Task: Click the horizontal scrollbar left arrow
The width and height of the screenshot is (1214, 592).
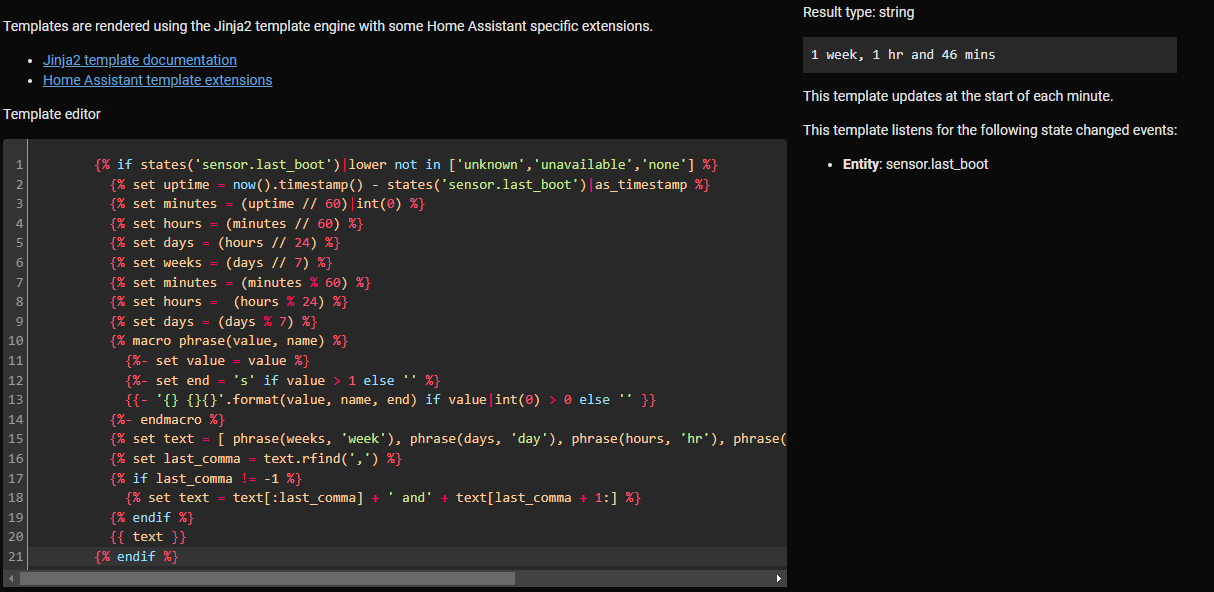Action: [11, 578]
